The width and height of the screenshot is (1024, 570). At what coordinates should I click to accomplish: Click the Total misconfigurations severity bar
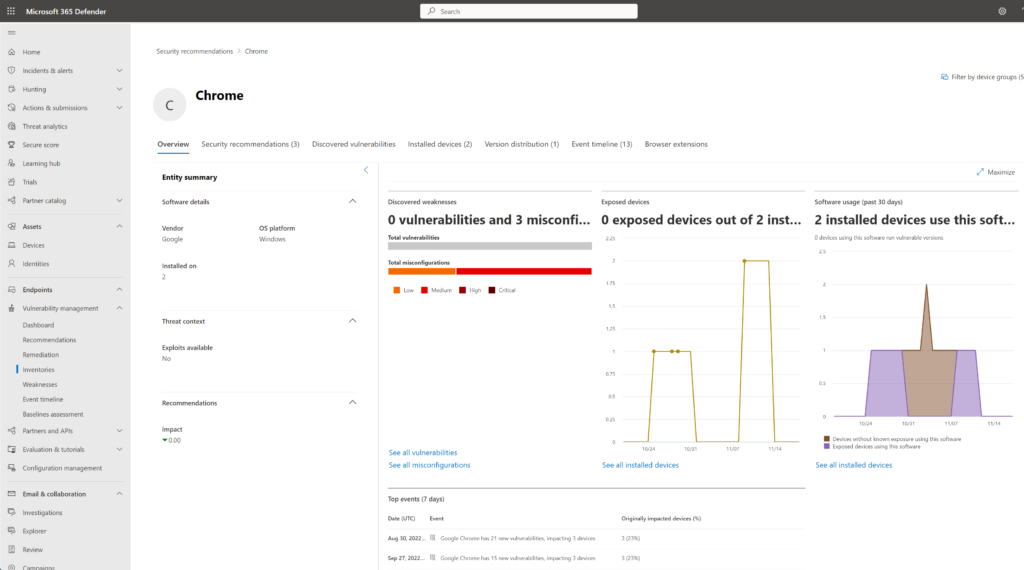(x=490, y=271)
